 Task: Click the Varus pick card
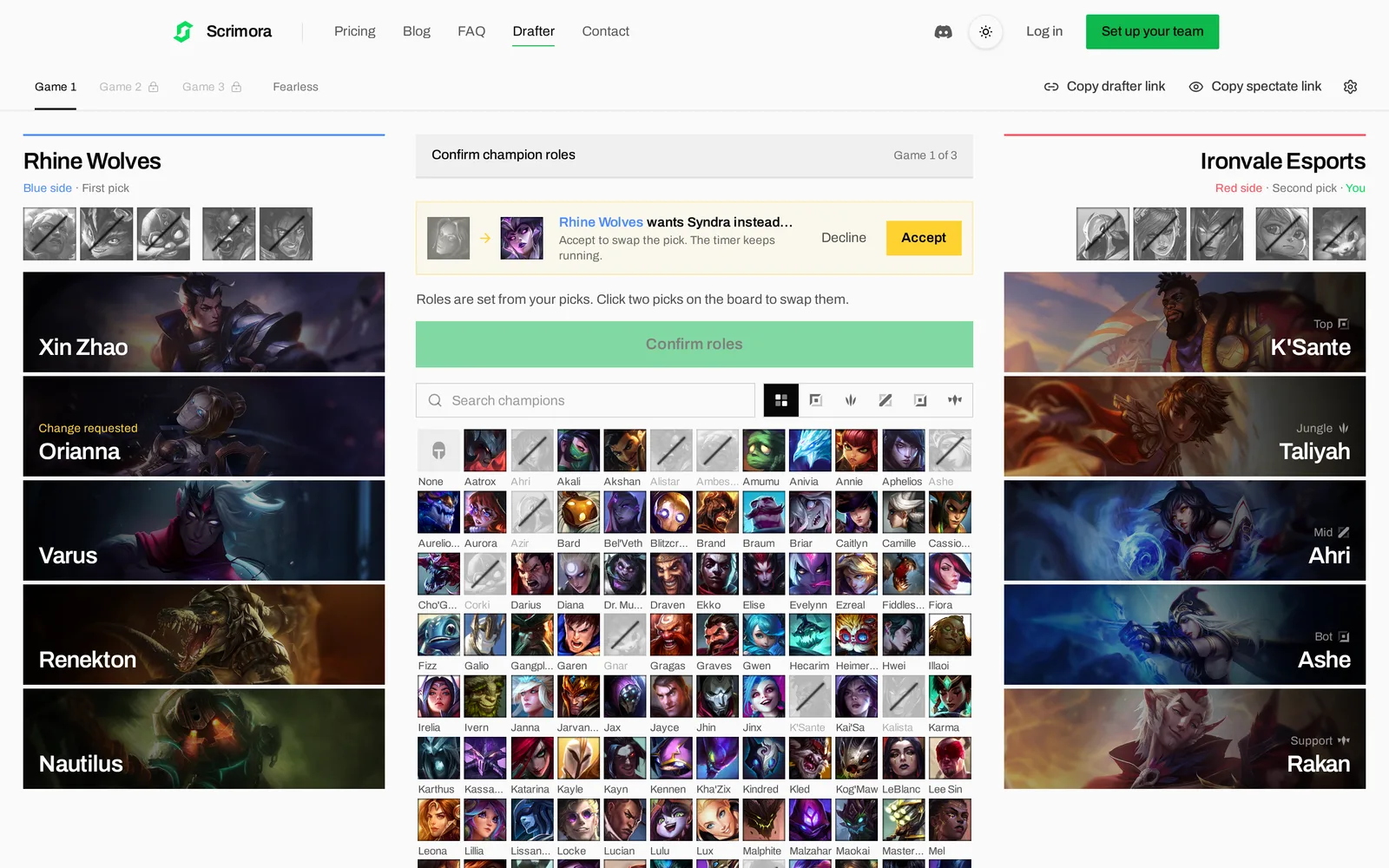[x=204, y=530]
